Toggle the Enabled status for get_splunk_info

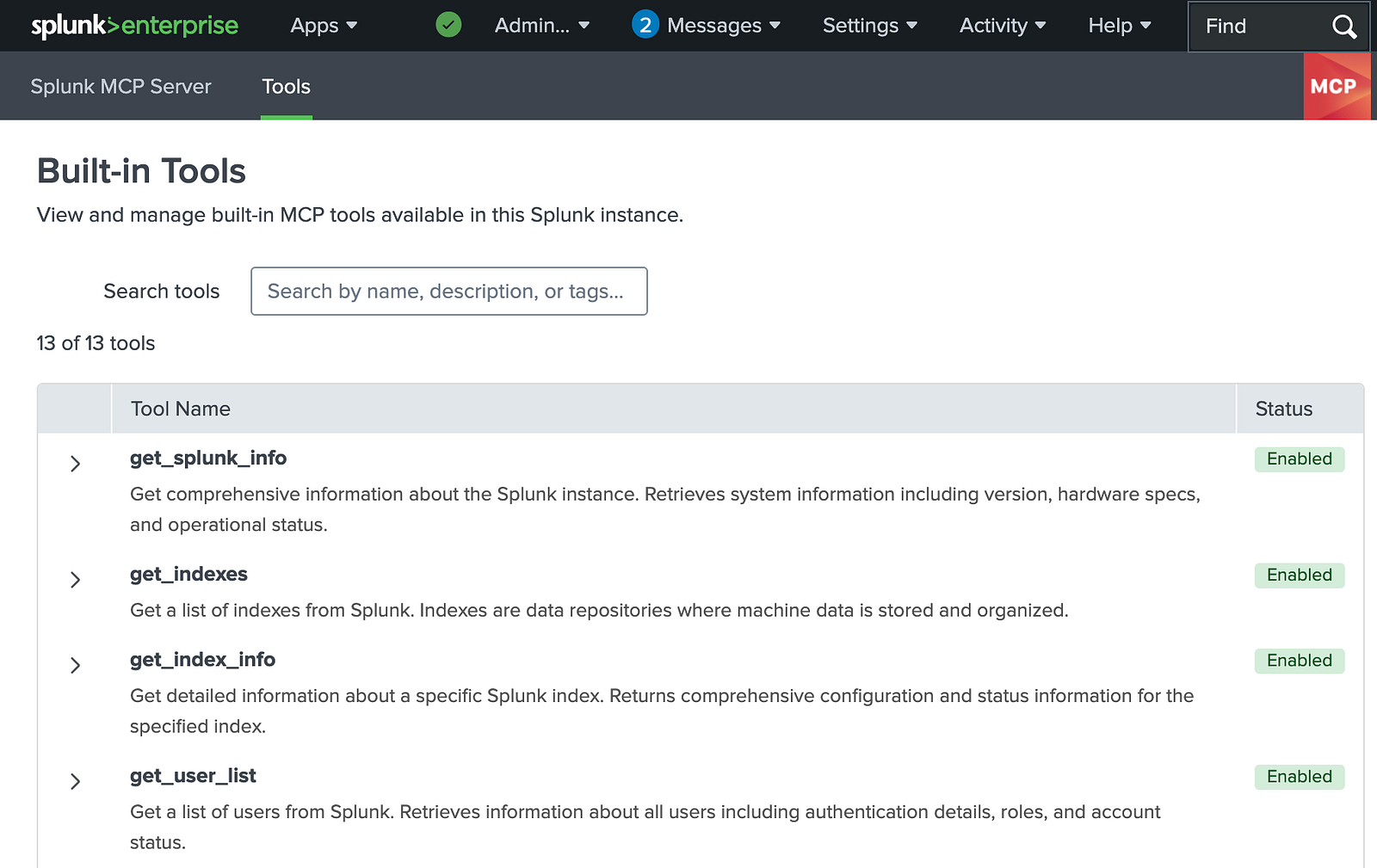1299,459
